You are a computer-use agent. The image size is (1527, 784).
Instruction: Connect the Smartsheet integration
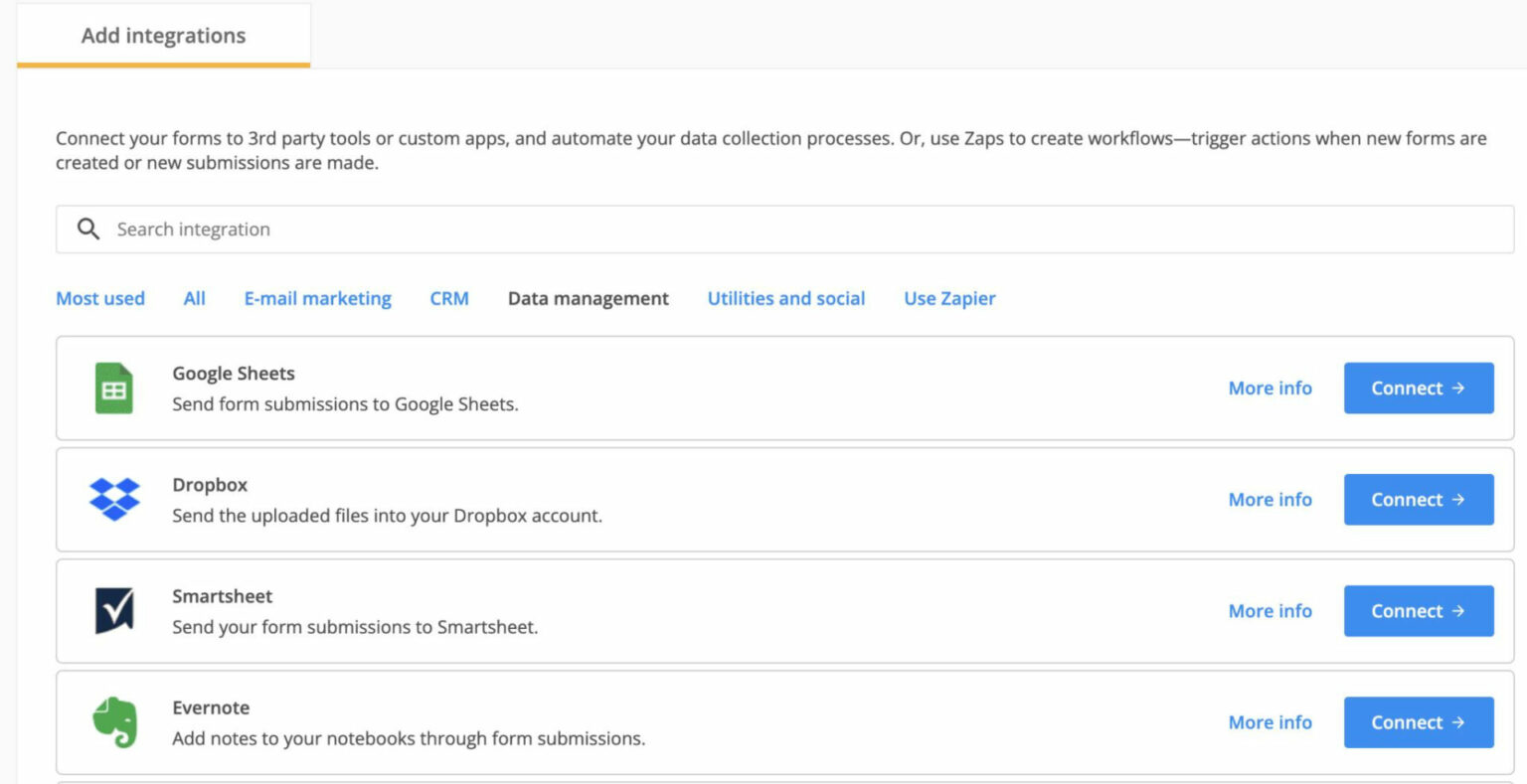[x=1418, y=611]
